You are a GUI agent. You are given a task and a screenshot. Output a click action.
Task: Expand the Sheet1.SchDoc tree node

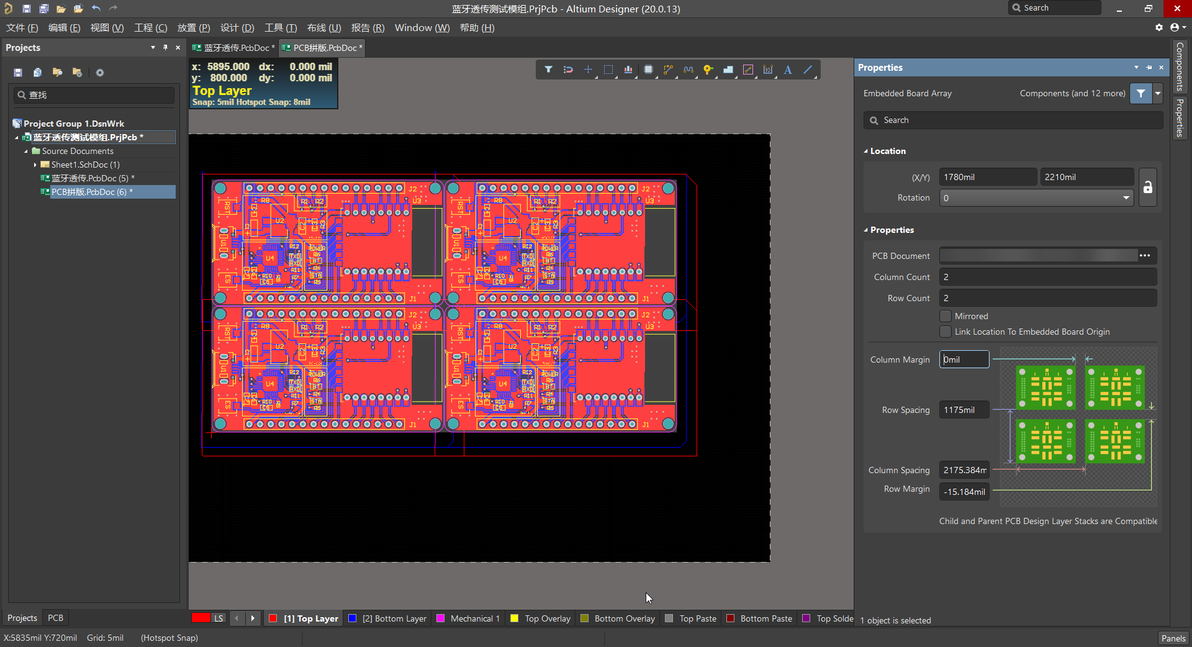click(35, 165)
